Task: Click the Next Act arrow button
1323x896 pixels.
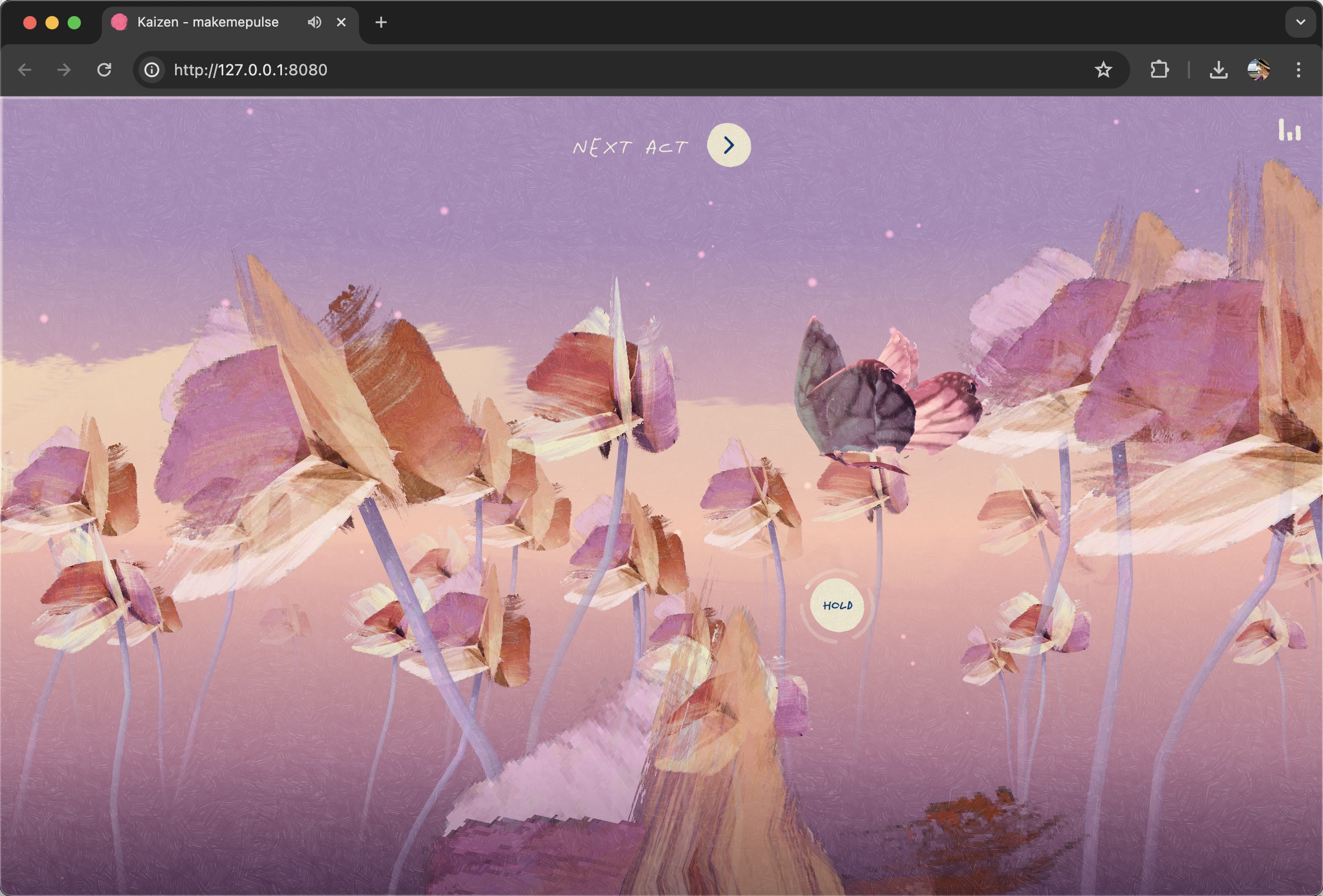Action: [728, 145]
